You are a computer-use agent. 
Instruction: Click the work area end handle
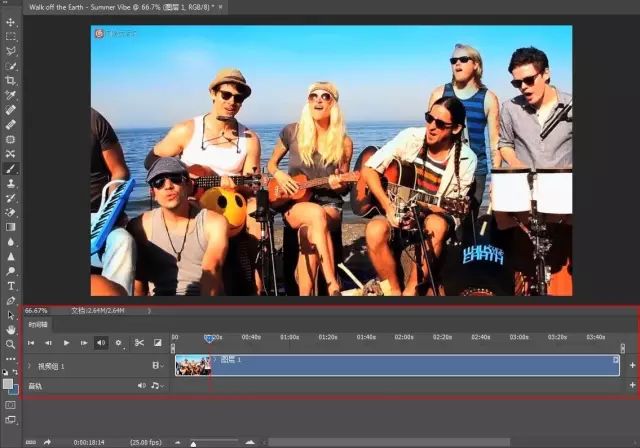coord(622,348)
